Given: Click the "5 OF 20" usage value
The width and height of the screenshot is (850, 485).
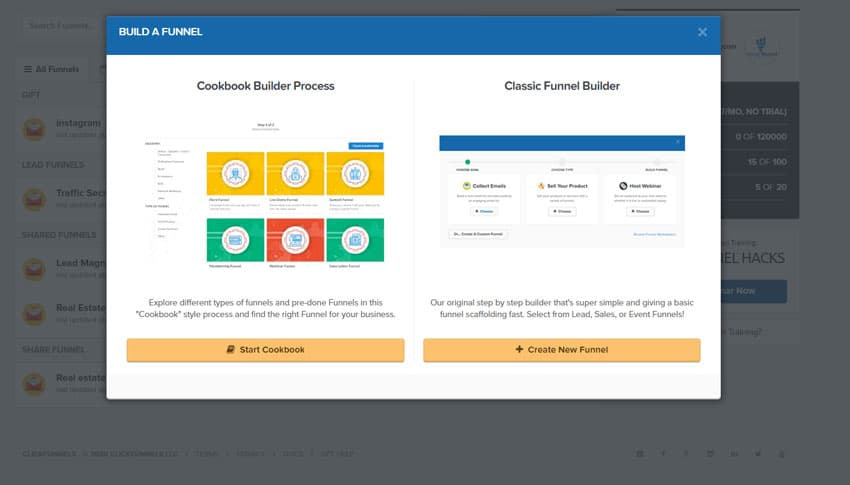Looking at the screenshot, I should pyautogui.click(x=771, y=187).
